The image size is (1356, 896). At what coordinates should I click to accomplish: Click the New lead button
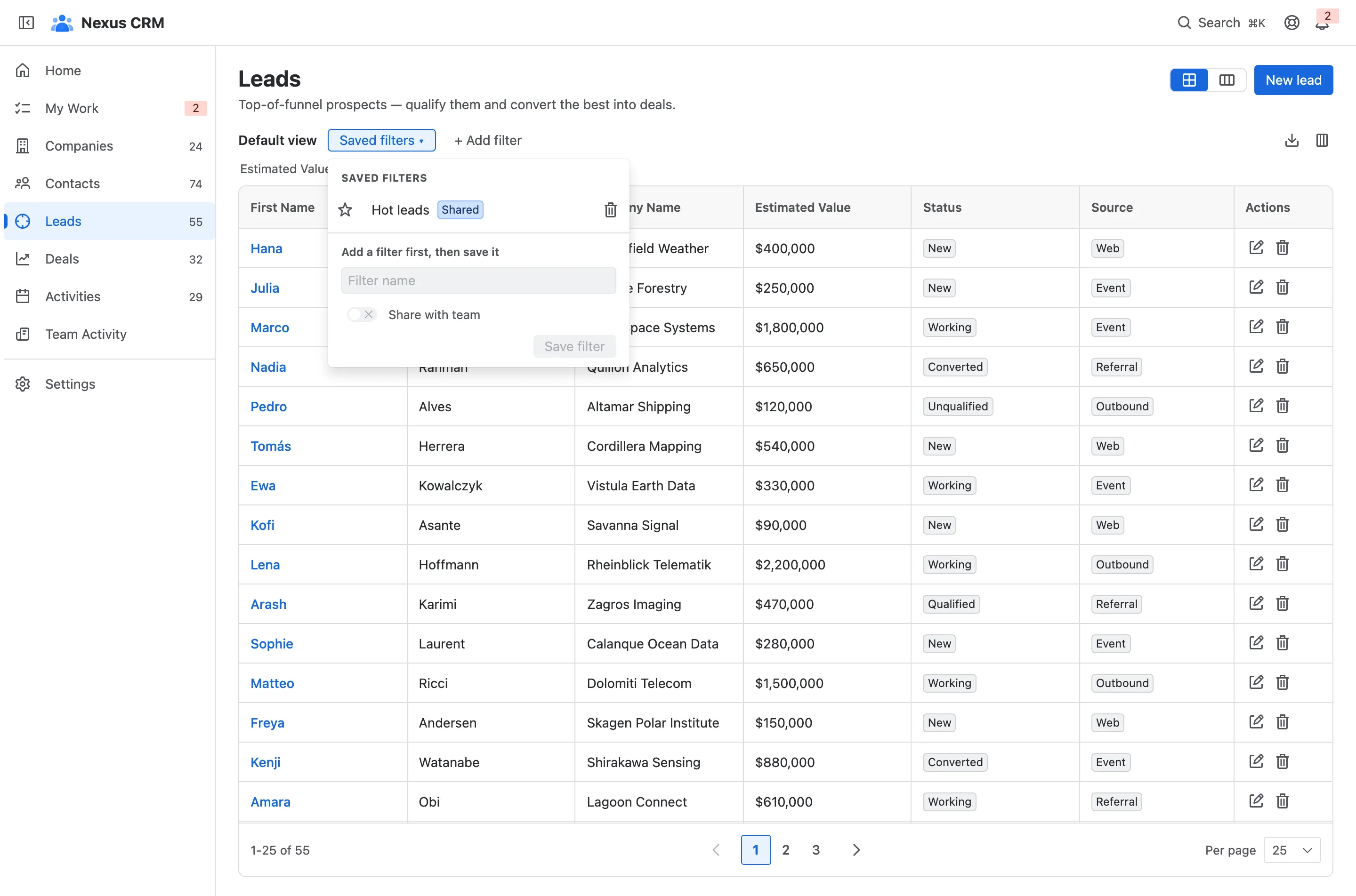pyautogui.click(x=1293, y=80)
